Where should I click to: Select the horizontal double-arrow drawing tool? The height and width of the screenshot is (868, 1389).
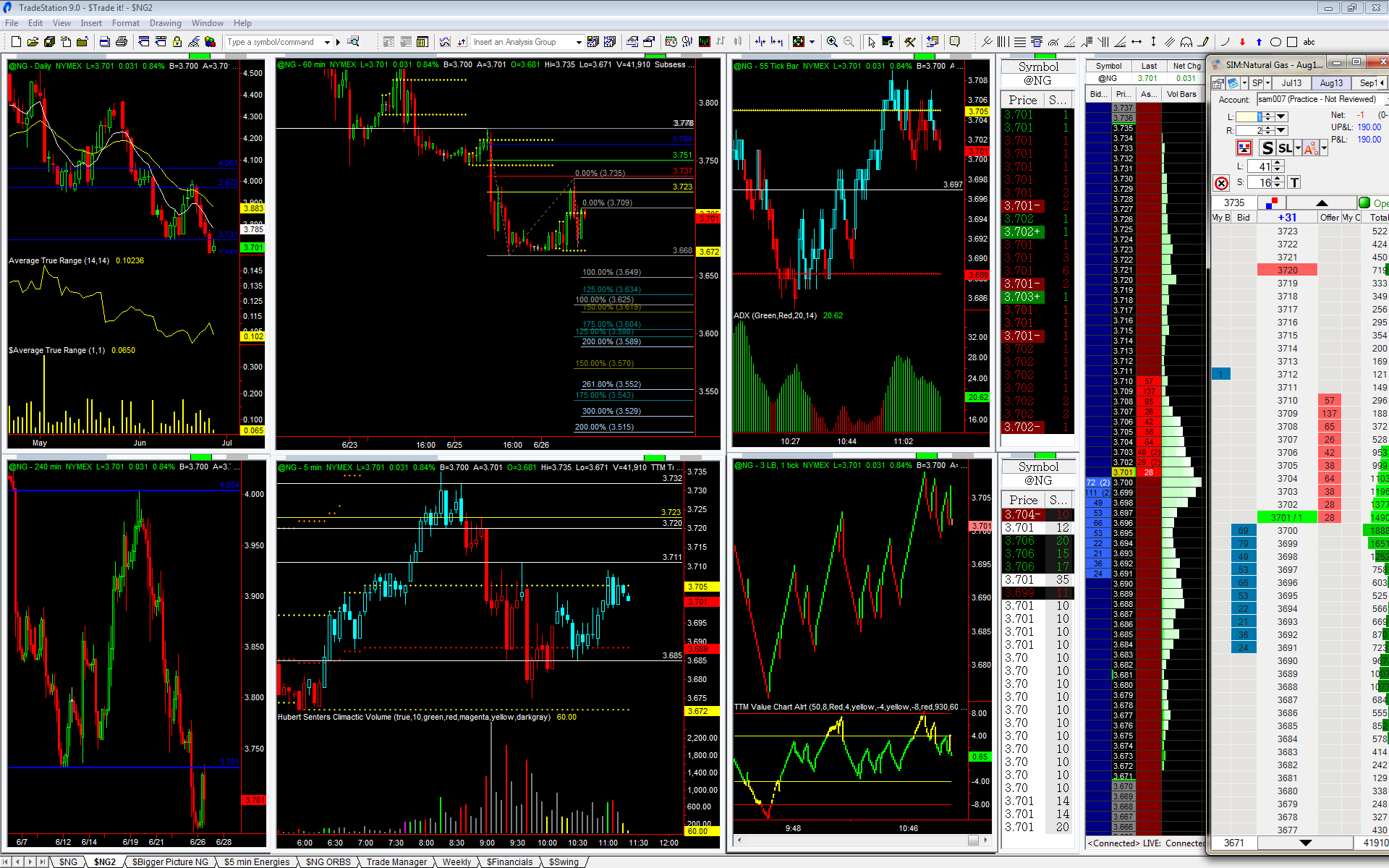pyautogui.click(x=1137, y=42)
